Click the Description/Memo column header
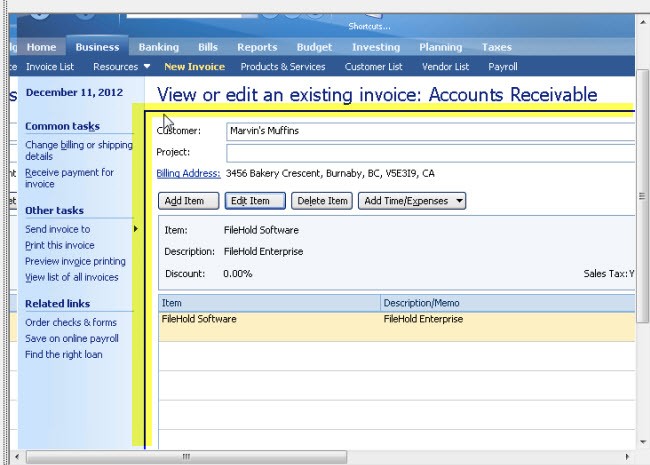The image size is (650, 465). coord(507,303)
